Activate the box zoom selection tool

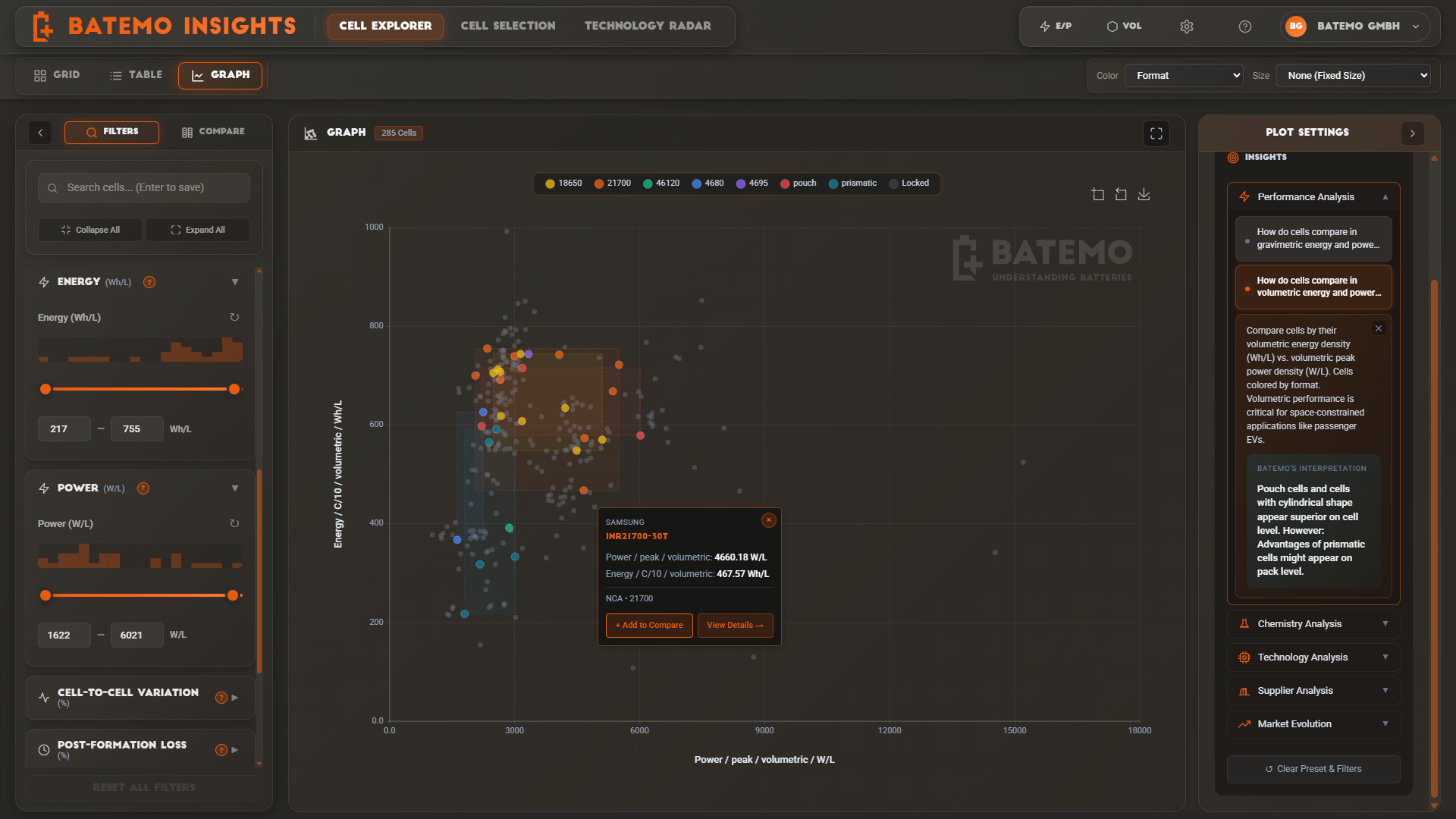pos(1098,194)
